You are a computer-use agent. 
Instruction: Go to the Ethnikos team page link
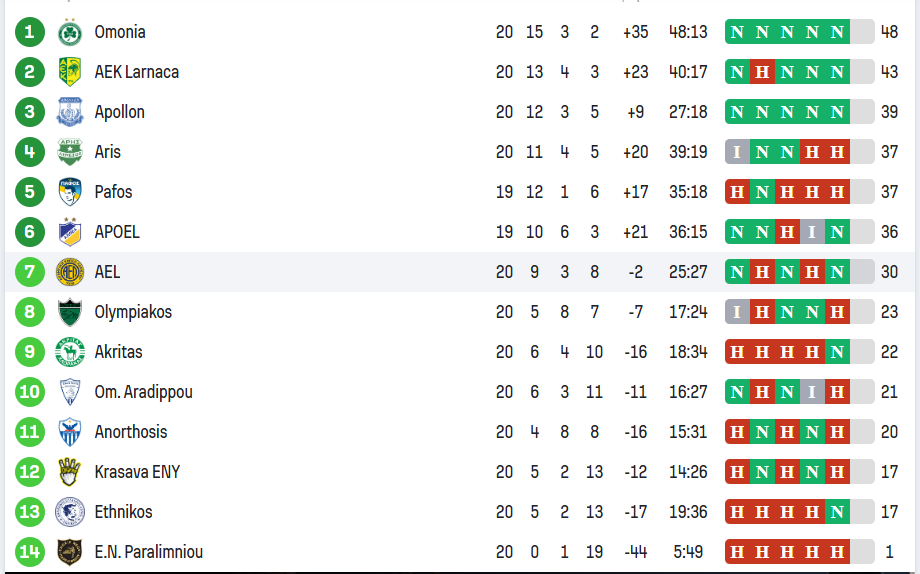(123, 512)
